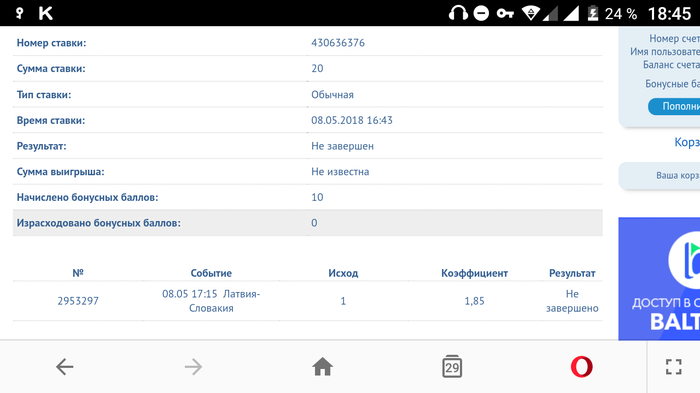This screenshot has width=700, height=393.
Task: Click the Не завершено table result cell
Action: point(572,301)
